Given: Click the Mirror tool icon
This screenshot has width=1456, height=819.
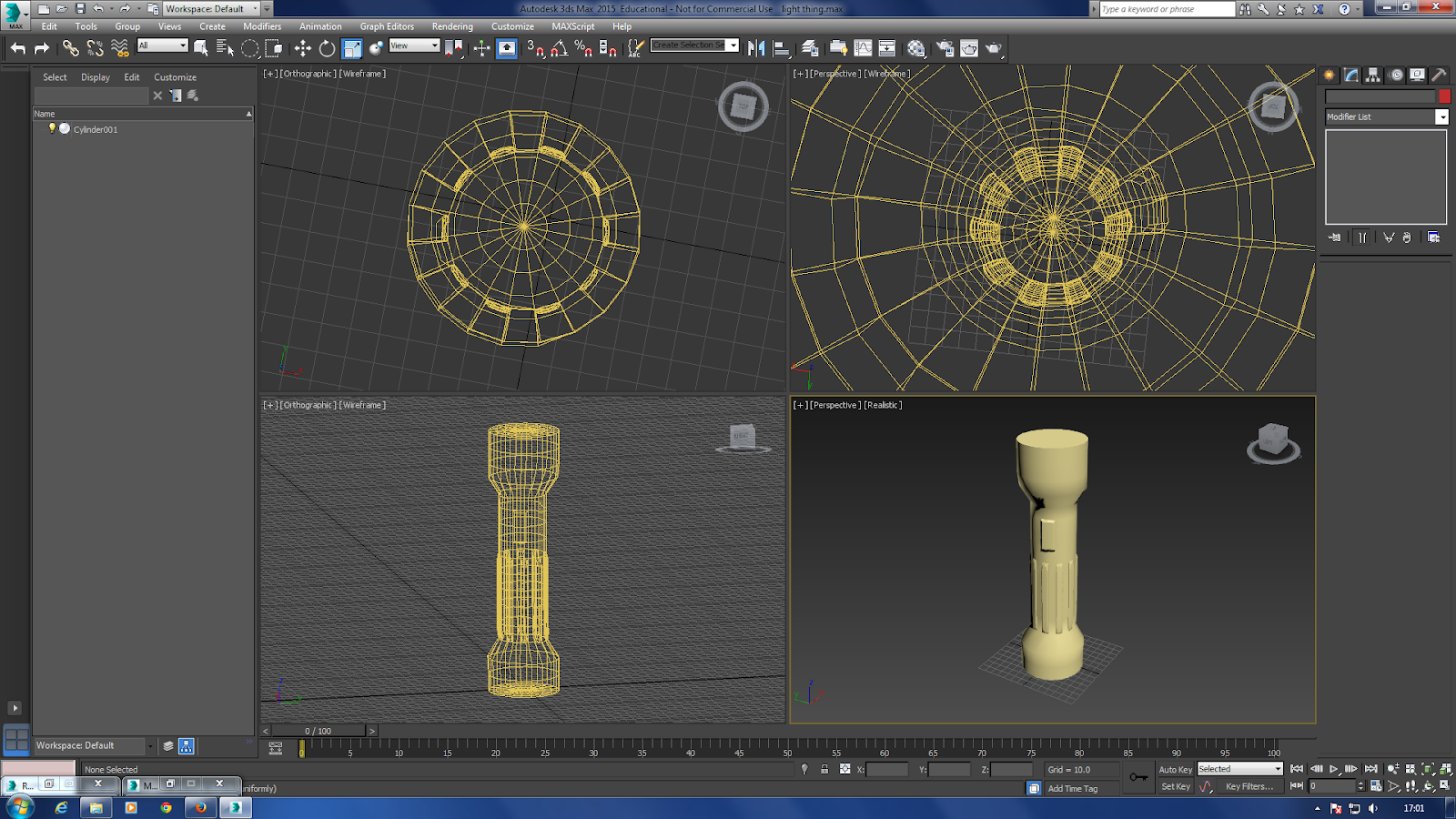Looking at the screenshot, I should tap(756, 48).
